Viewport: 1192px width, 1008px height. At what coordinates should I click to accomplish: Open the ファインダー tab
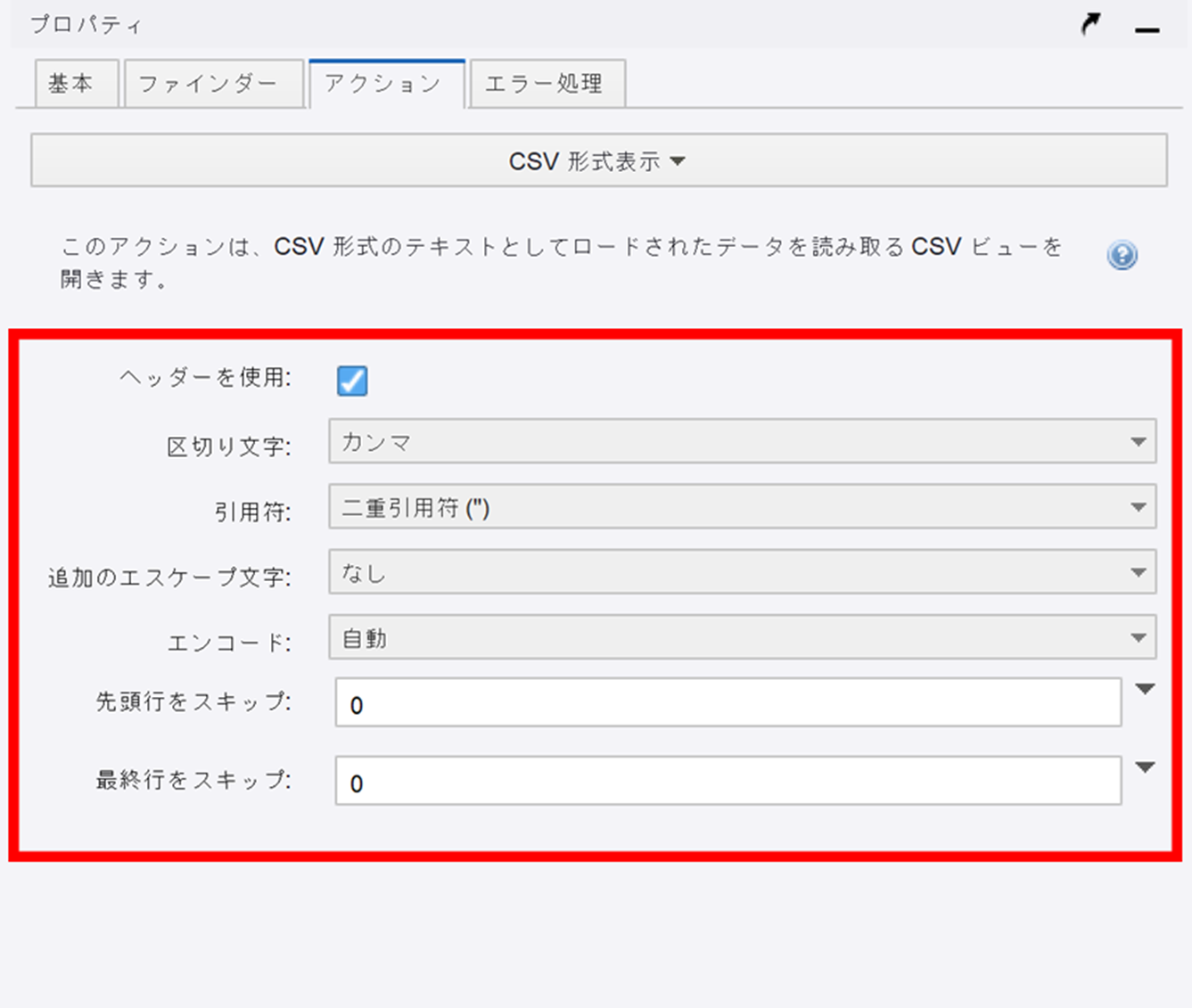(209, 84)
